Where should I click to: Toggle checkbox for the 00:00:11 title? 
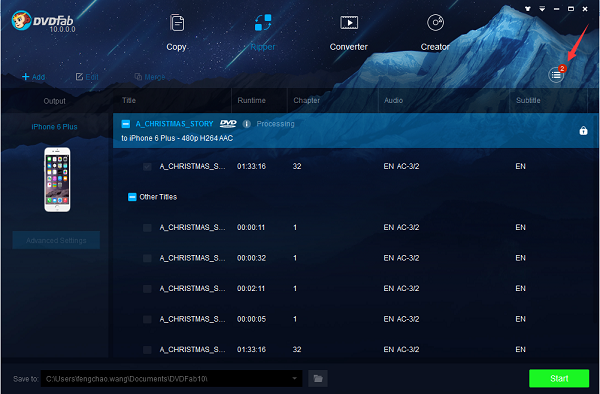[x=147, y=228]
